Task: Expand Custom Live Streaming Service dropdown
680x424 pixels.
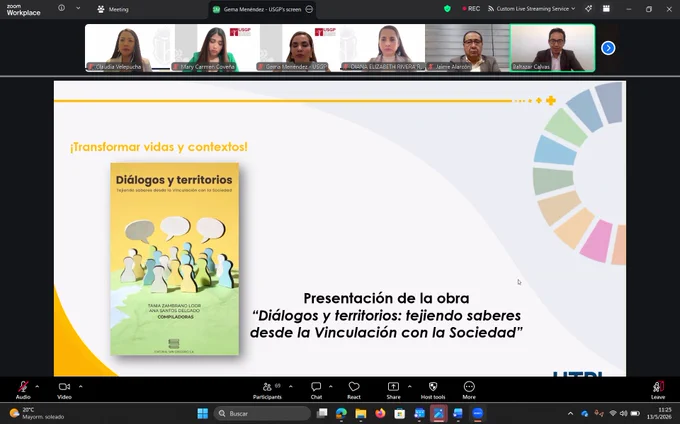Action: click(x=532, y=9)
